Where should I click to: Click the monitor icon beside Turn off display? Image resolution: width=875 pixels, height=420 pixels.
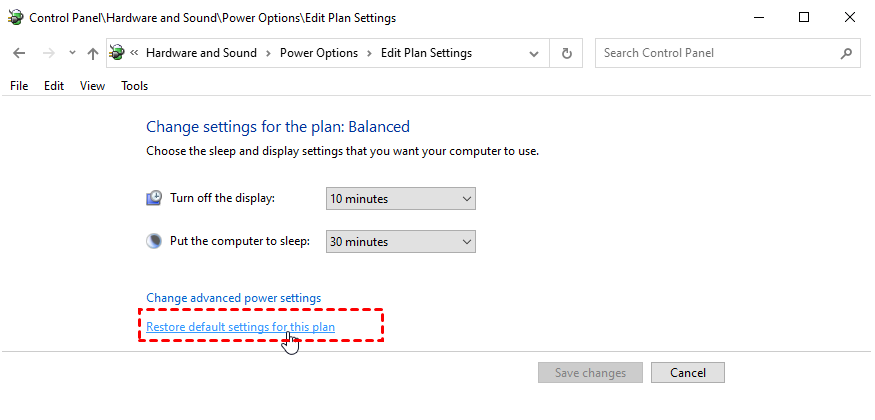[154, 198]
